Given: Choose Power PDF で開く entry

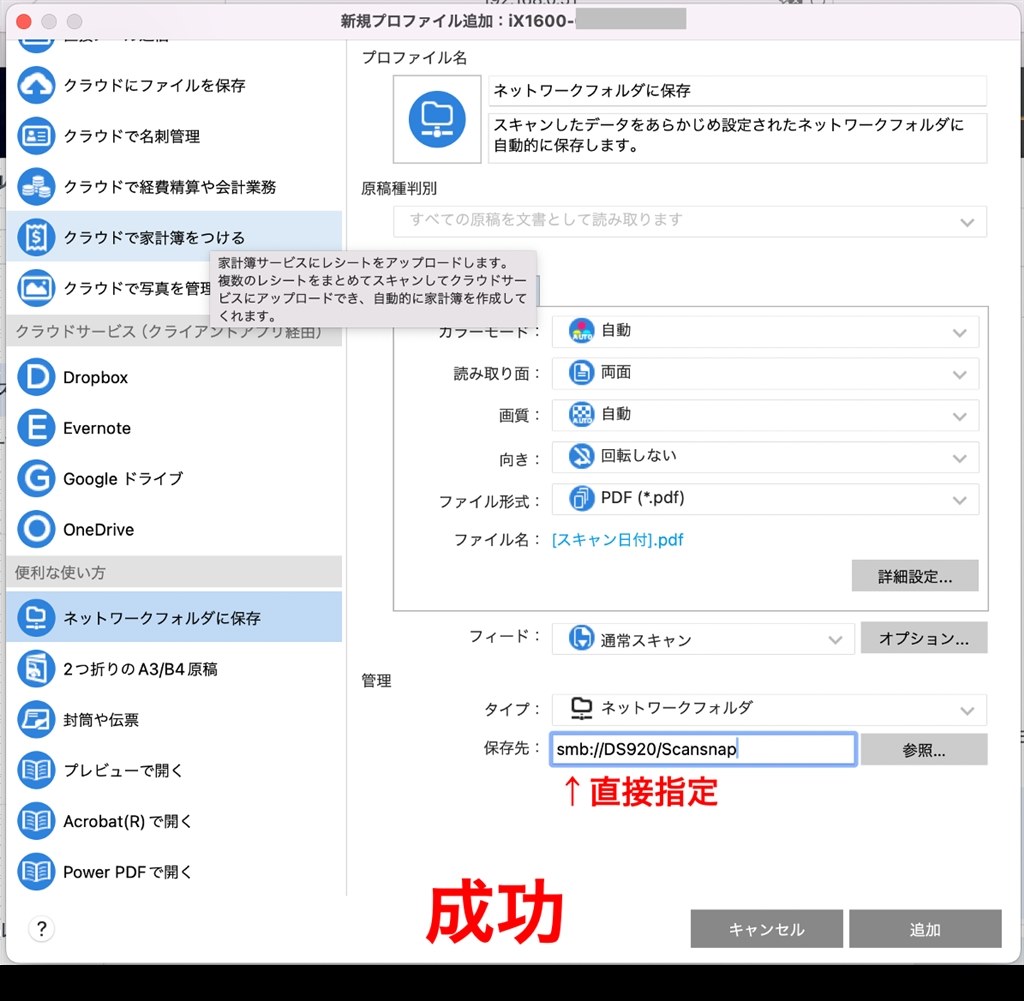Looking at the screenshot, I should pos(174,872).
